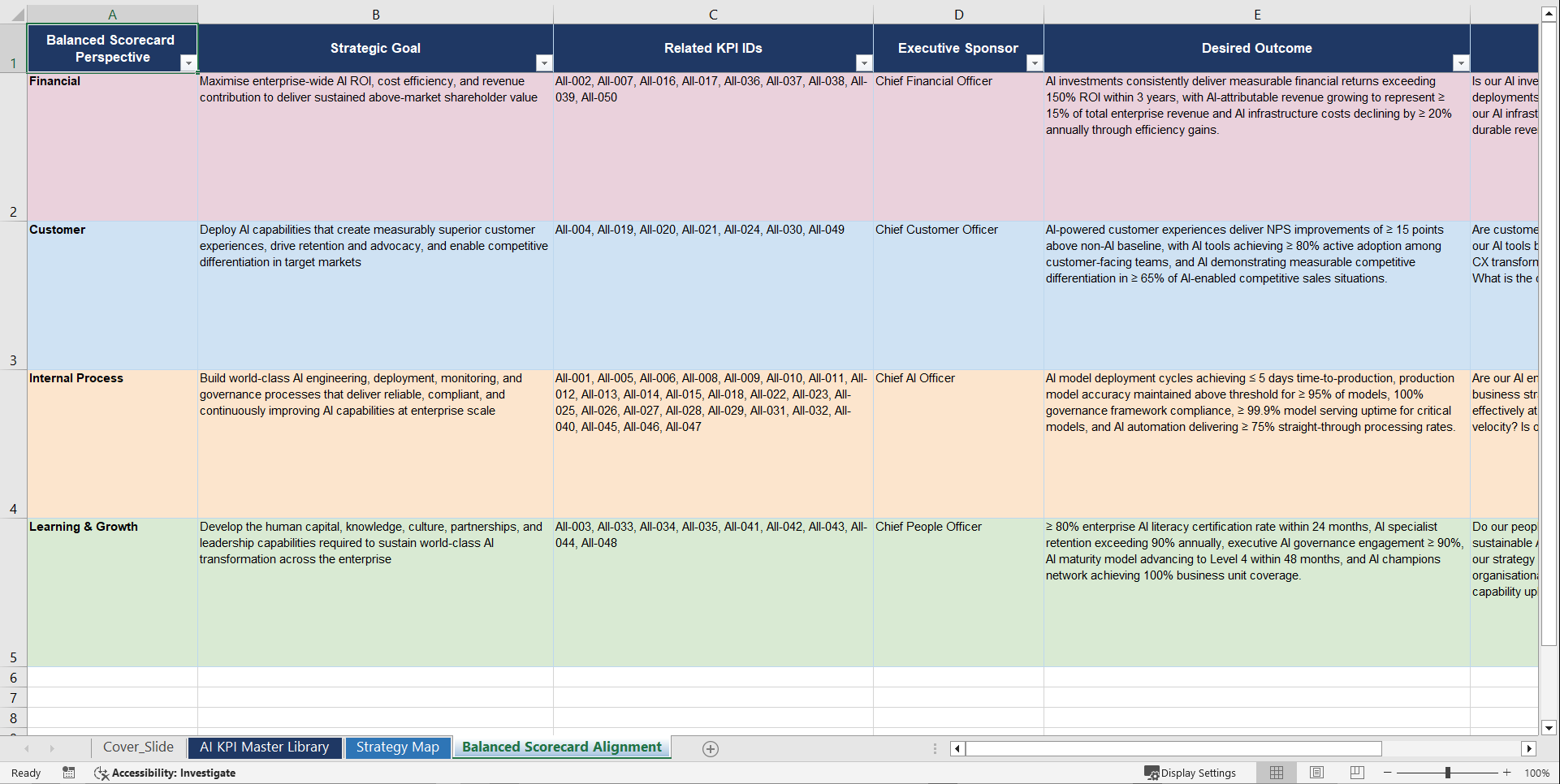Open Accessibility: Investigate checker

165,773
